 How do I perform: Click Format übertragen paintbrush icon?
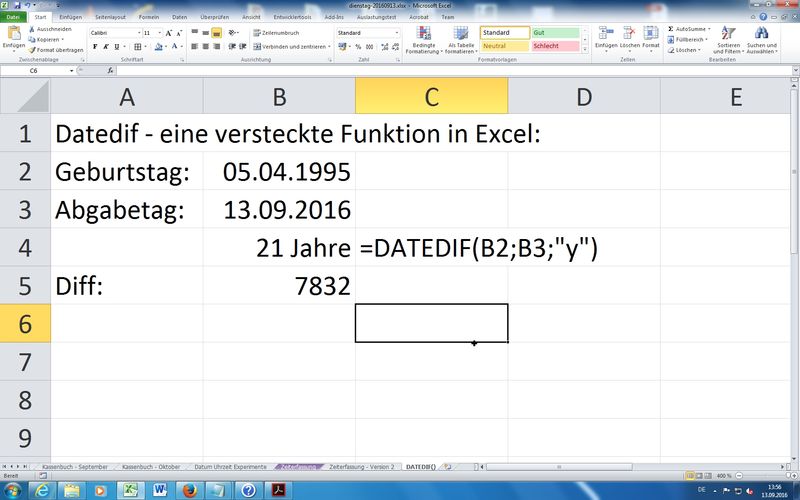(32, 50)
